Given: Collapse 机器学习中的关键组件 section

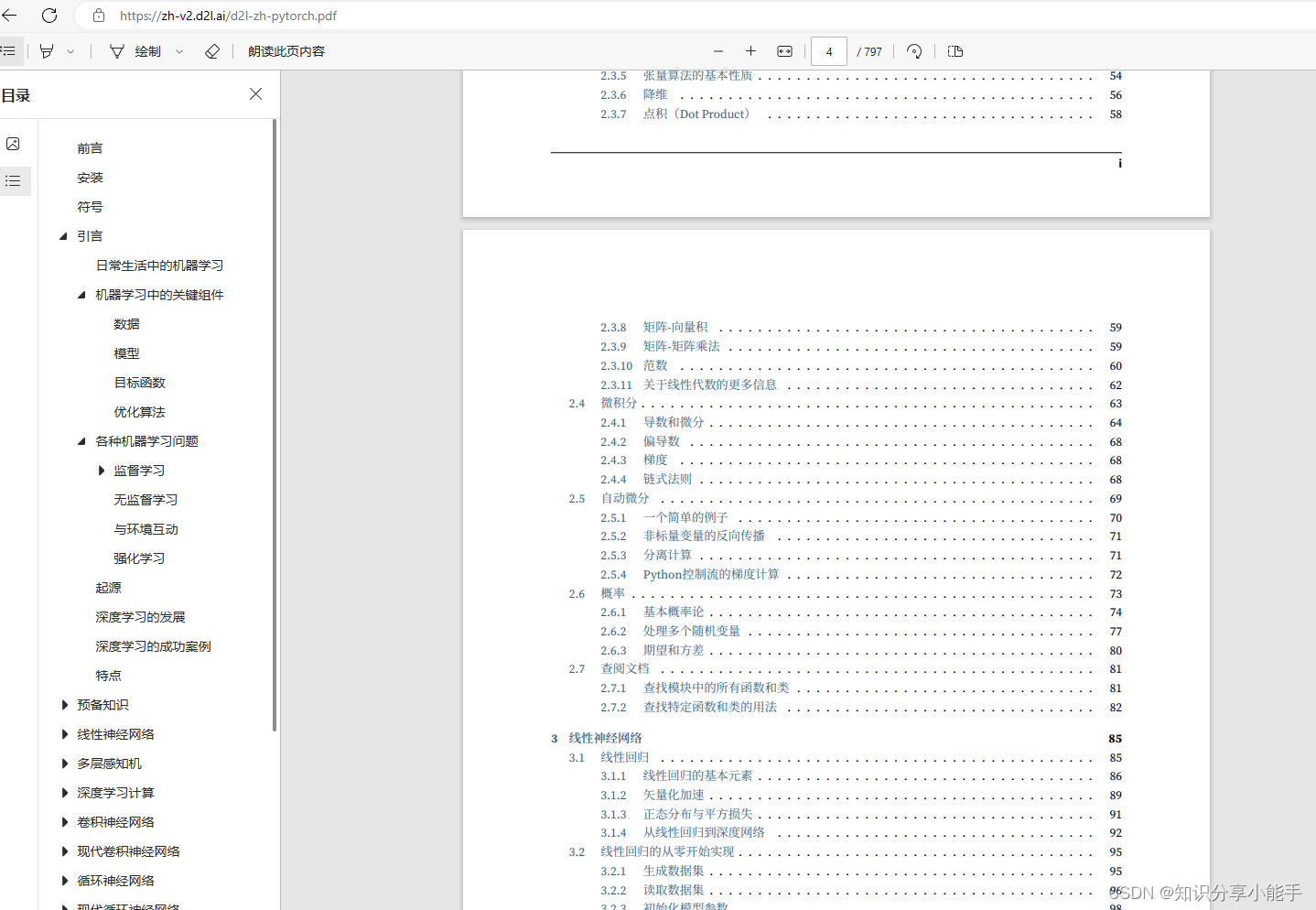Looking at the screenshot, I should tap(81, 295).
